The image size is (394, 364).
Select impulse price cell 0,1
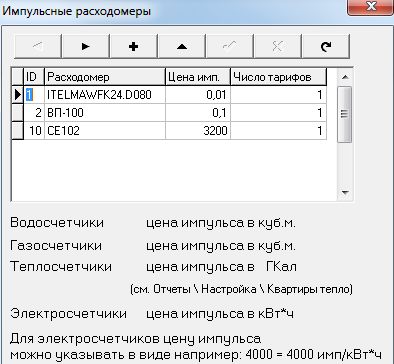click(198, 113)
